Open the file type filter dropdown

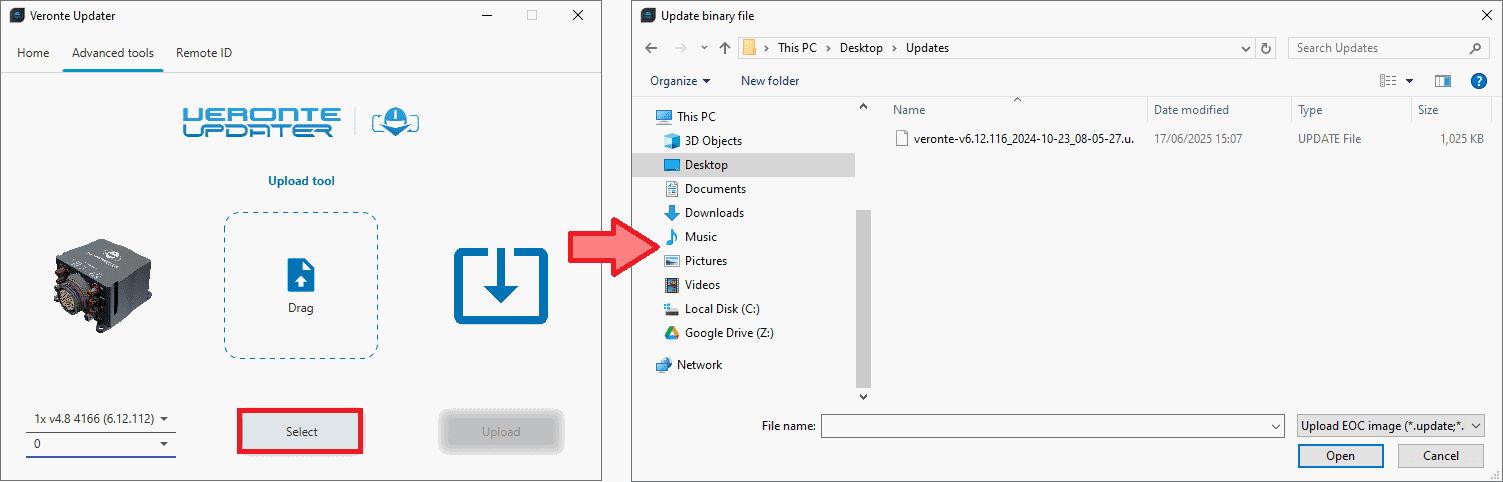(x=1390, y=426)
